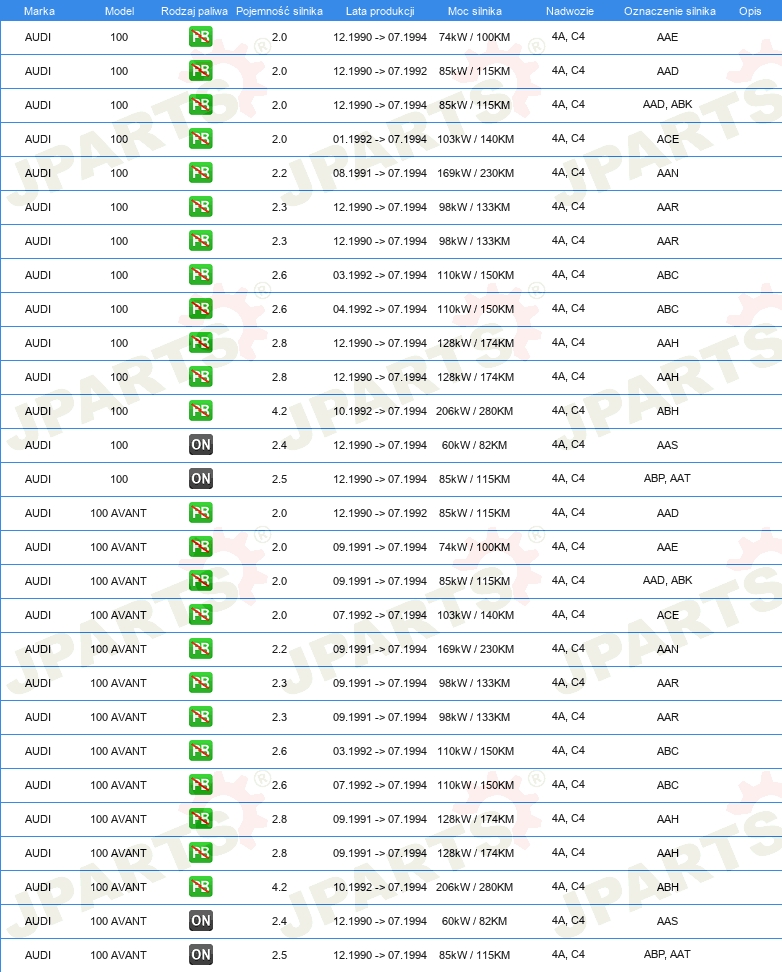Click petrol icon in 100 AVANT ACE row

pyautogui.click(x=200, y=615)
